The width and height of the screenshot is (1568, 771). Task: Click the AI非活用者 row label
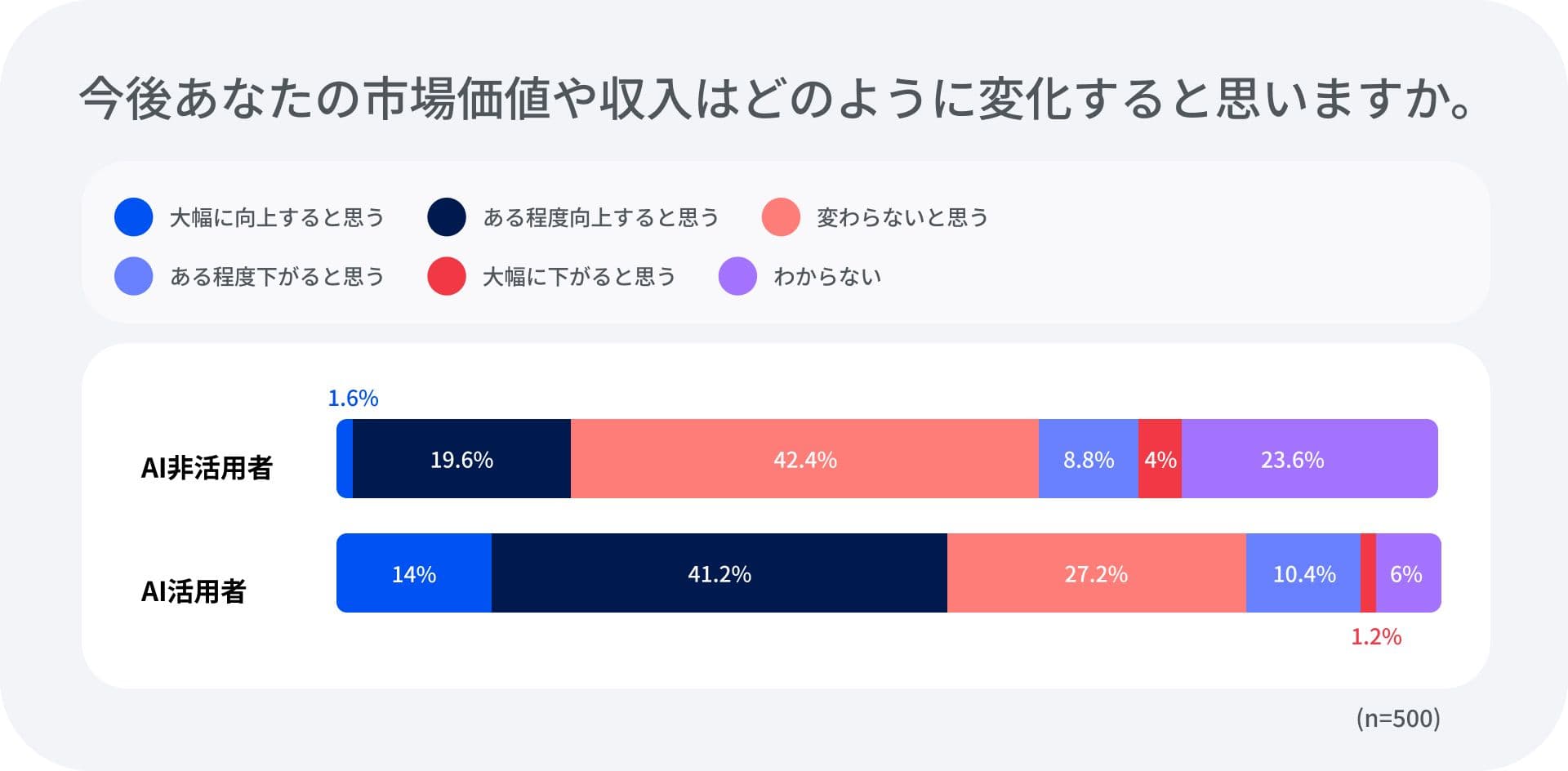pos(207,468)
